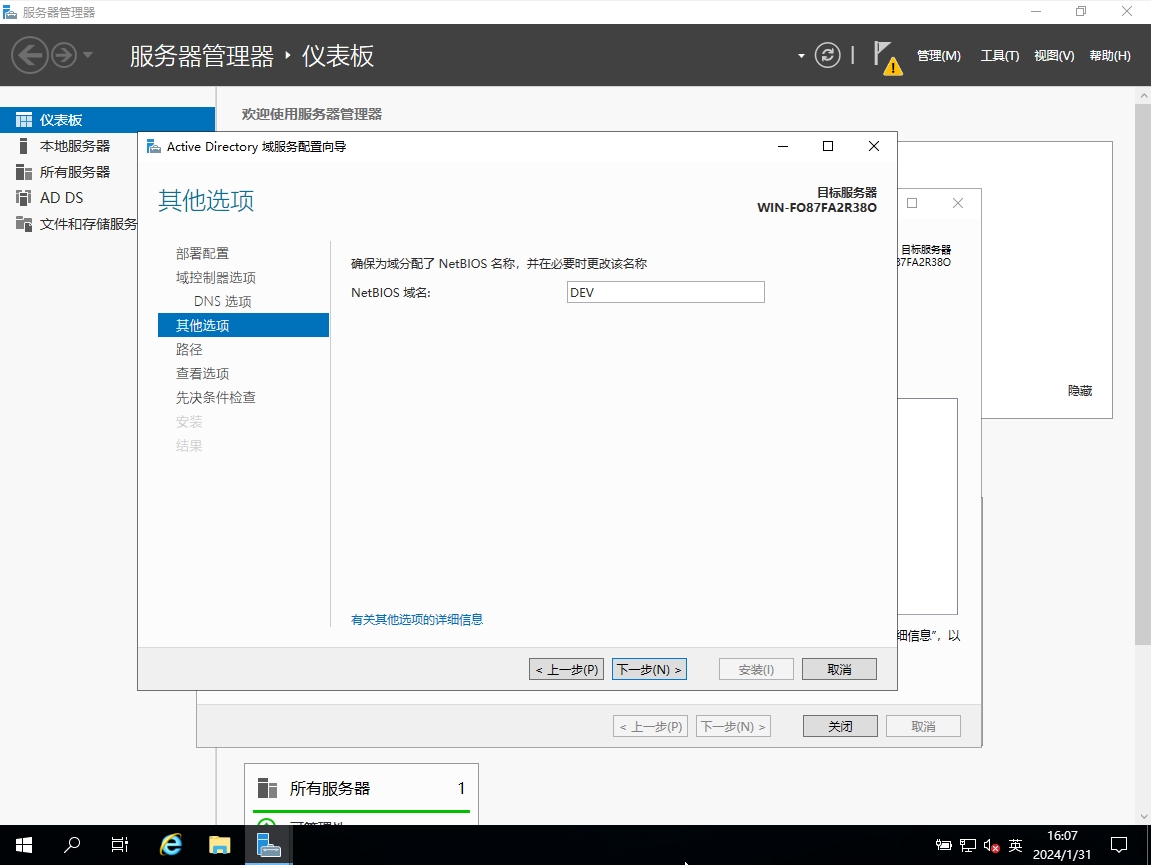
Task: Open the 管理(M) menu
Action: pos(938,56)
